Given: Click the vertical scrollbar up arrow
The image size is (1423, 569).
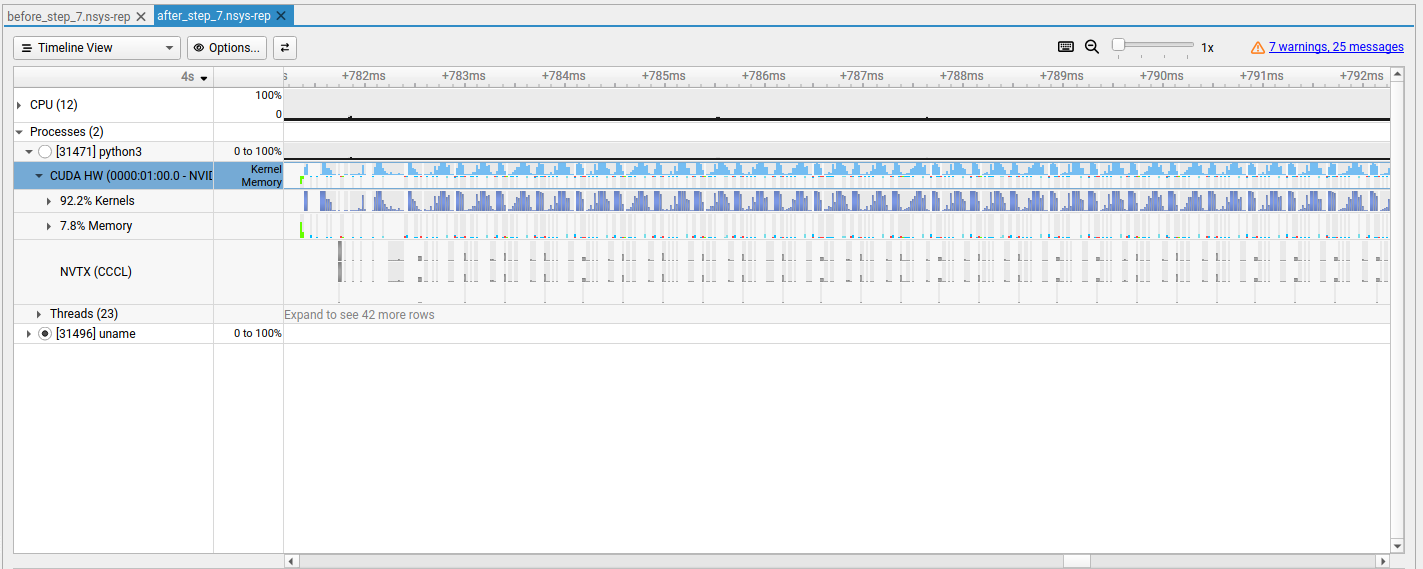Looking at the screenshot, I should pyautogui.click(x=1397, y=76).
